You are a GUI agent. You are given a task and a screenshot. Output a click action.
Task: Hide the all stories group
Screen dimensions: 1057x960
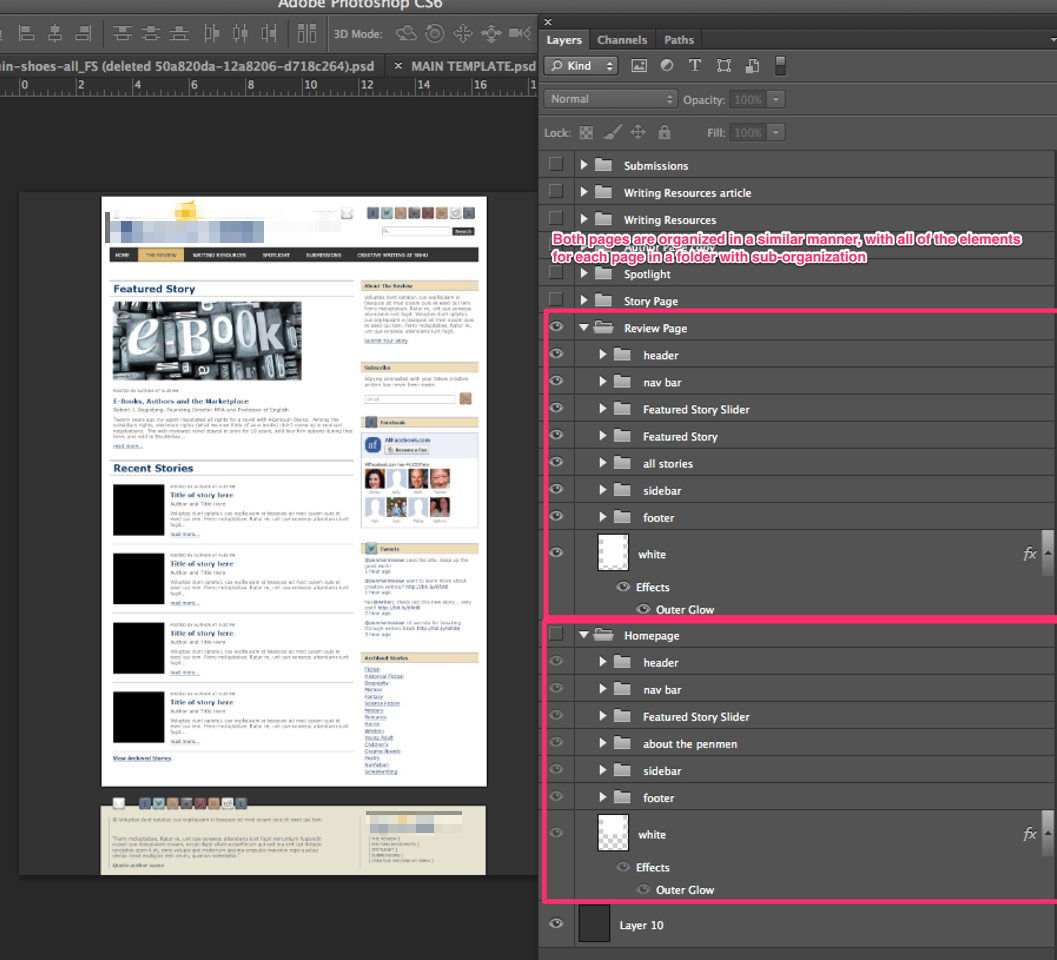point(556,462)
